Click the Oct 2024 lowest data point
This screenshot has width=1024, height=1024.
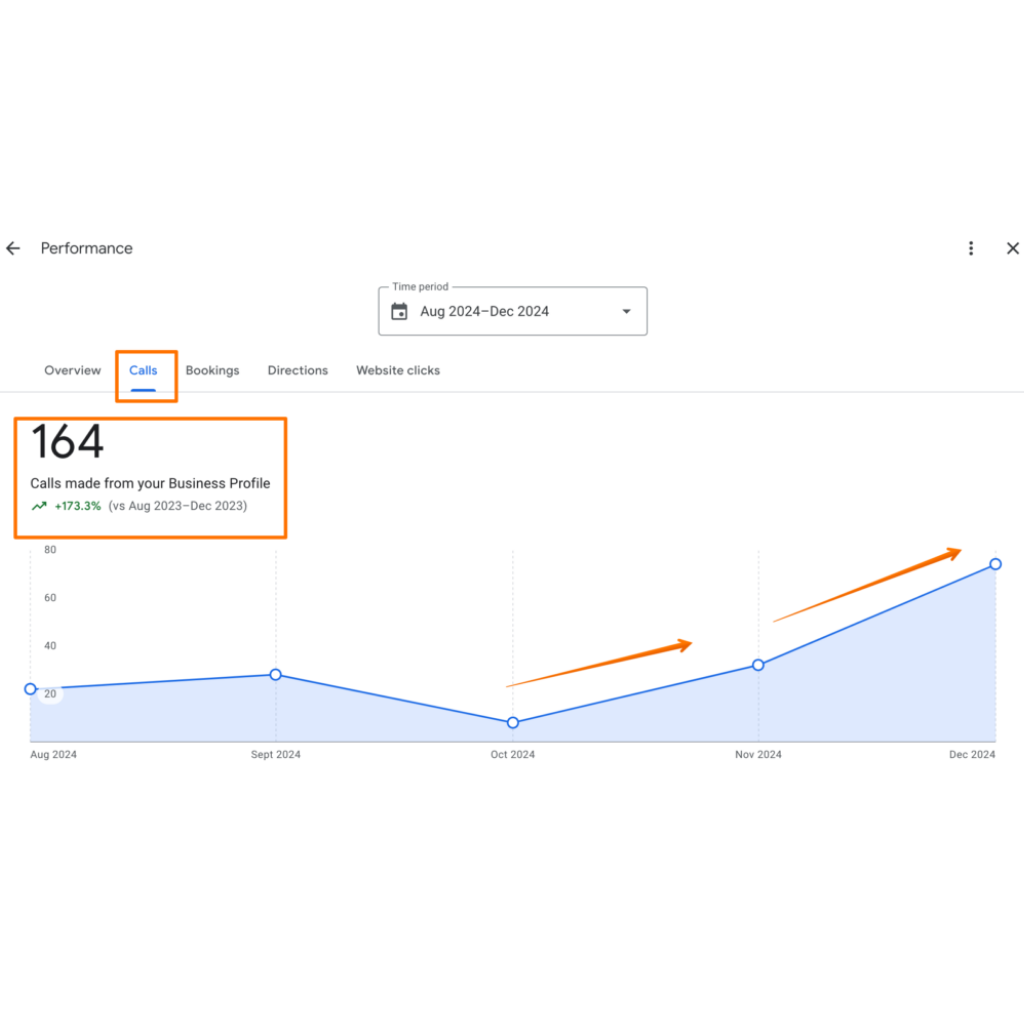tap(513, 722)
